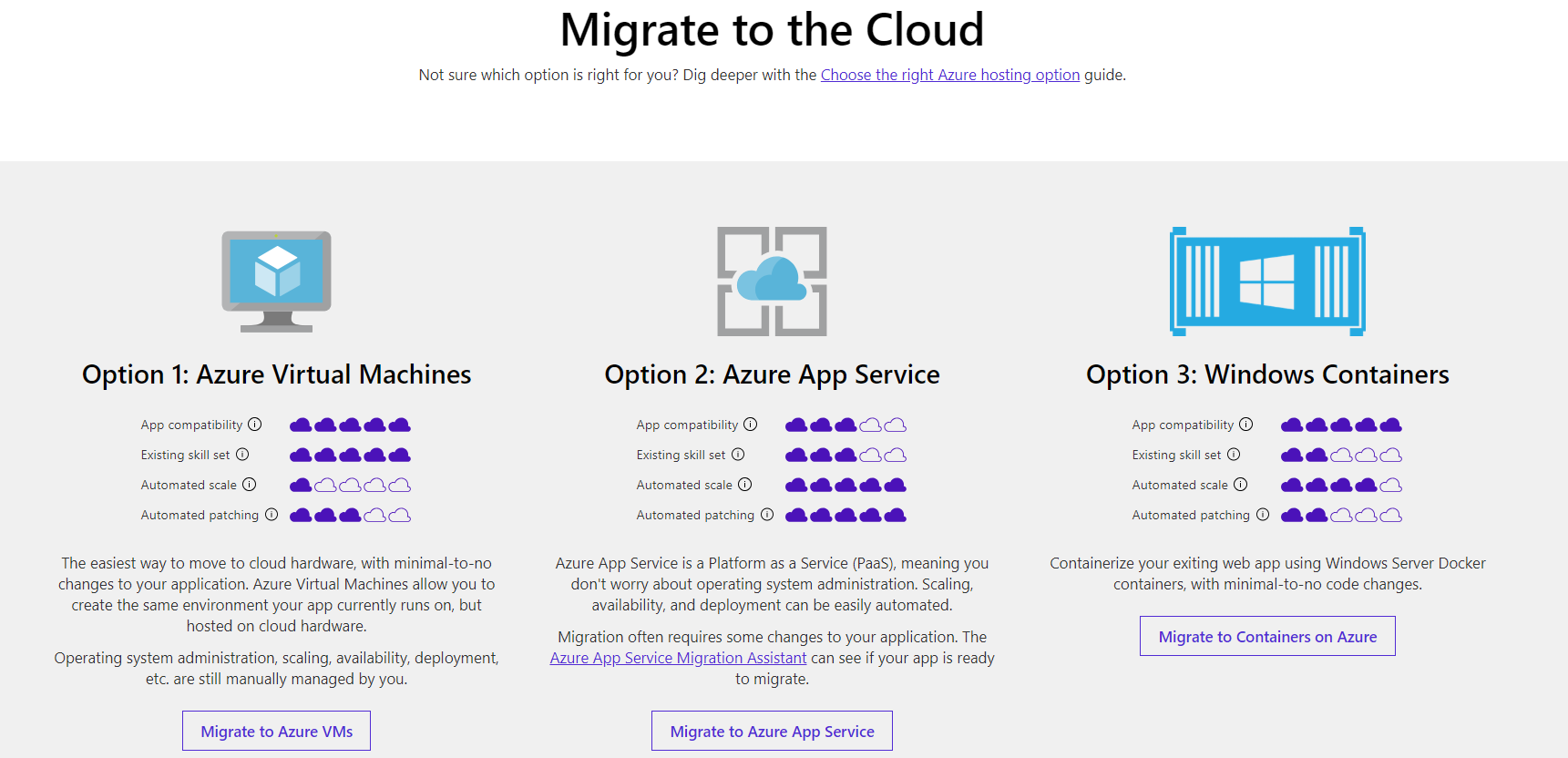Select the paragraph starting 'The easiest way to move'

pos(276,595)
